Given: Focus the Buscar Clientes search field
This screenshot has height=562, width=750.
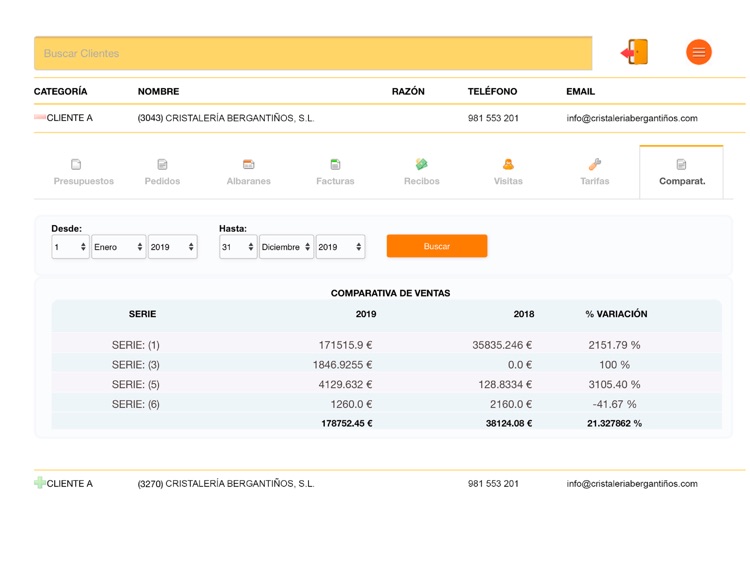Looking at the screenshot, I should point(313,53).
